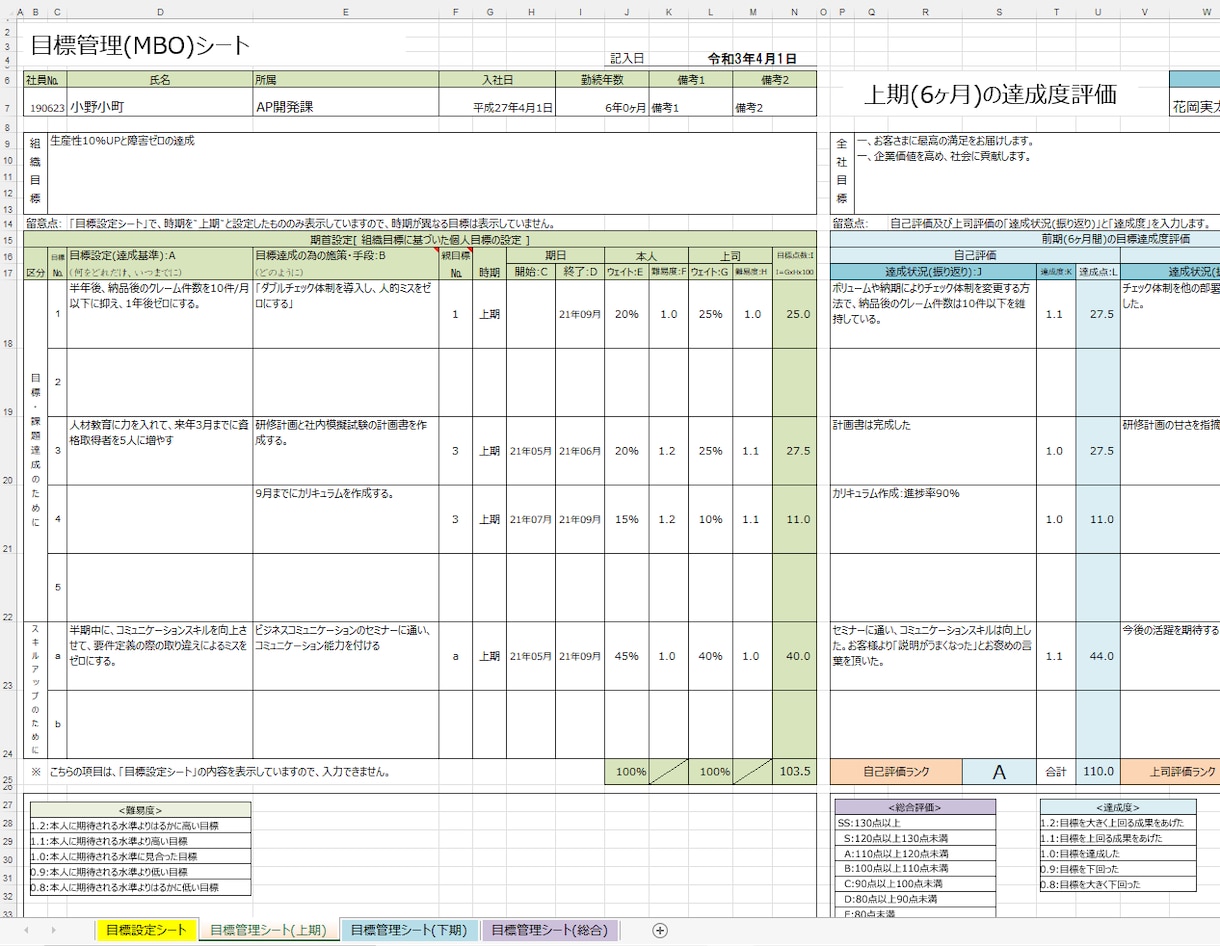
Task: Select row 25 by its header
Action: (x=6, y=774)
